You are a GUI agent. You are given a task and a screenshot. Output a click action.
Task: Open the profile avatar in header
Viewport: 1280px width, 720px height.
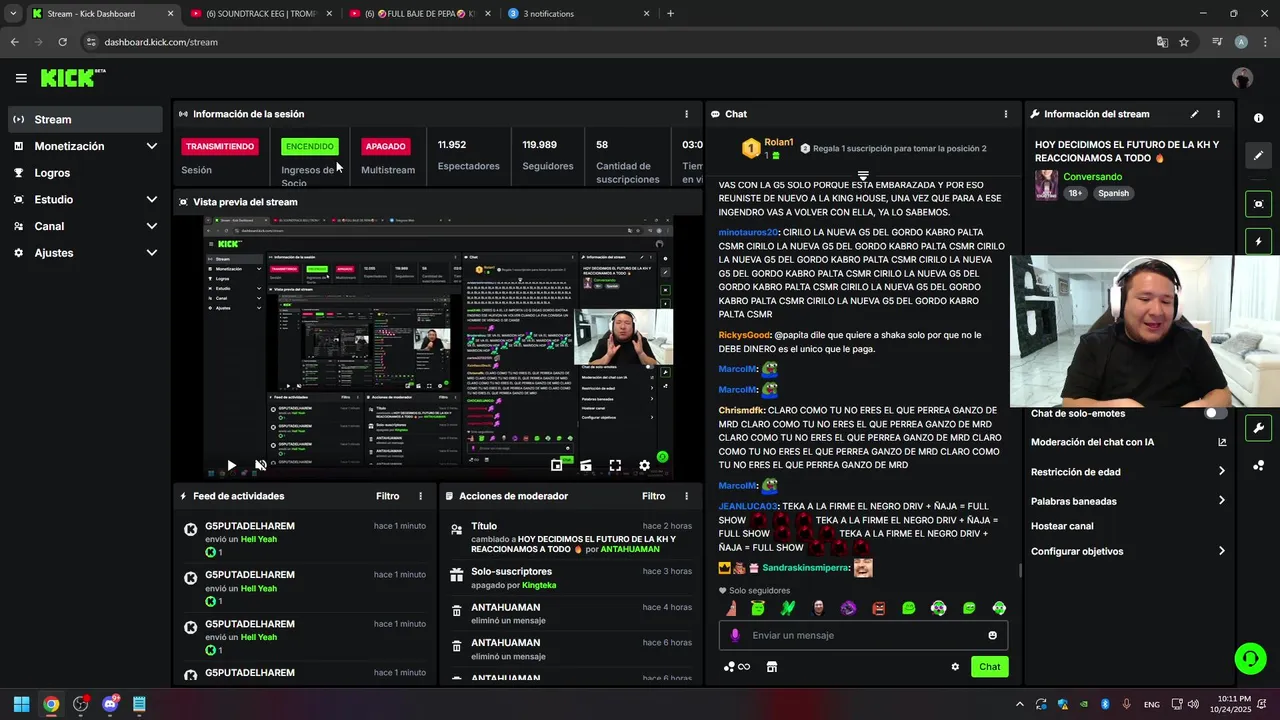tap(1242, 78)
